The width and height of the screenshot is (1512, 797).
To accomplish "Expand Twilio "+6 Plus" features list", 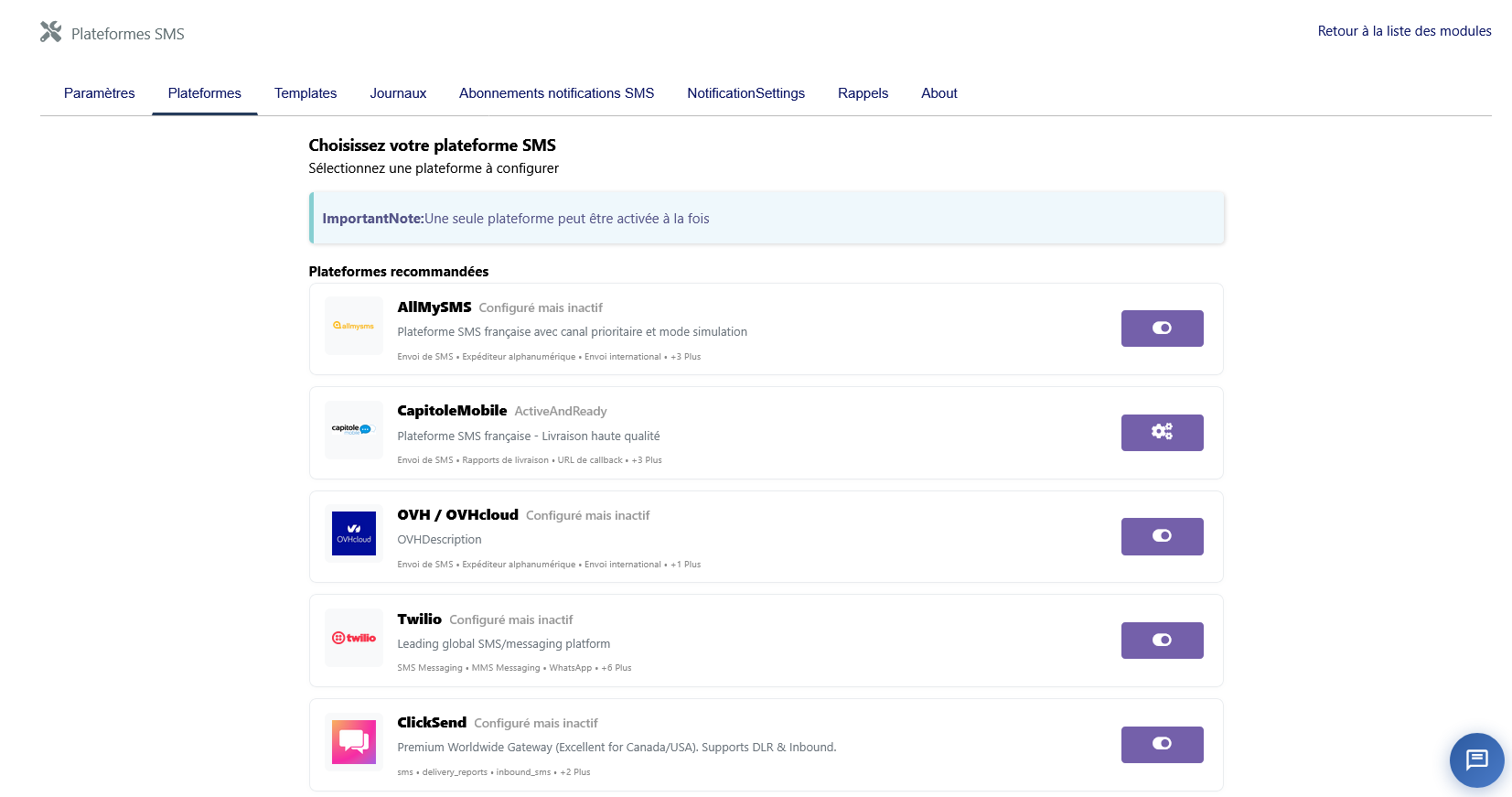I will coord(617,668).
